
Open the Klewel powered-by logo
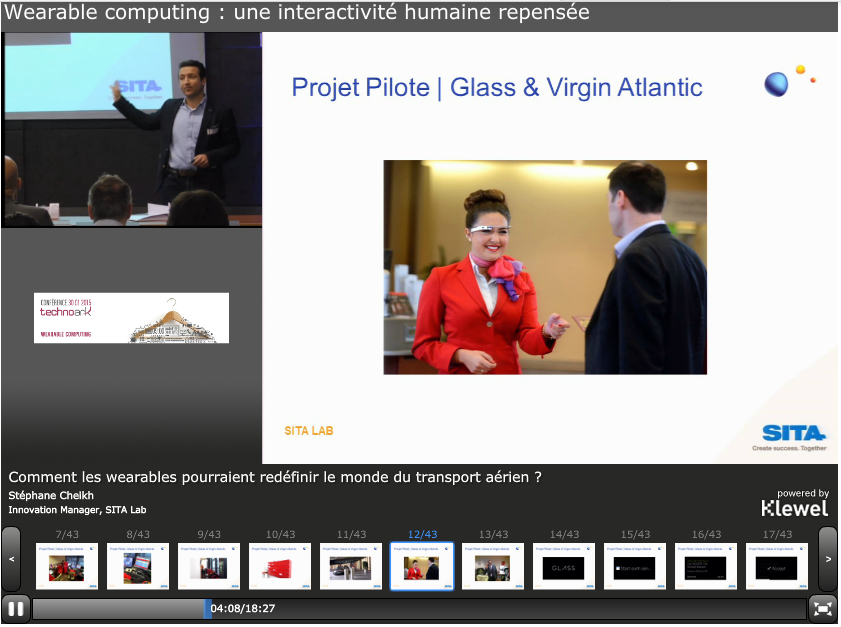pyautogui.click(x=795, y=503)
